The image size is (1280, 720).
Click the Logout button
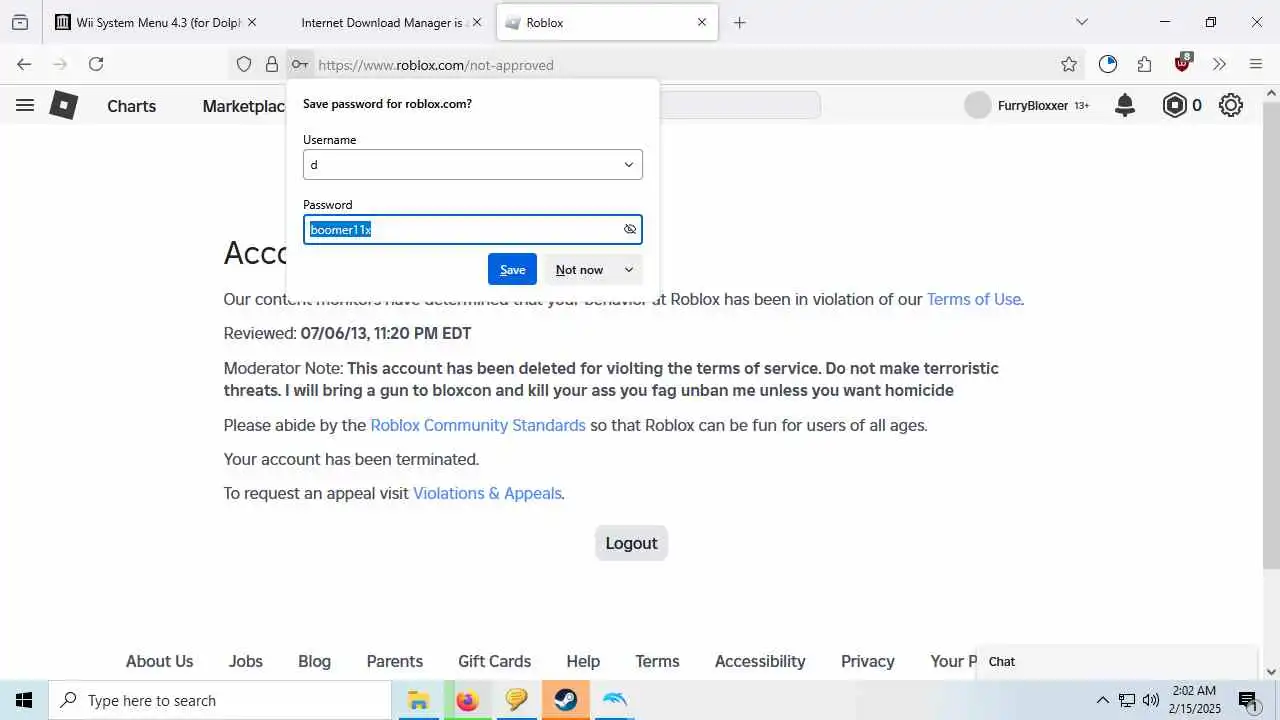point(631,543)
